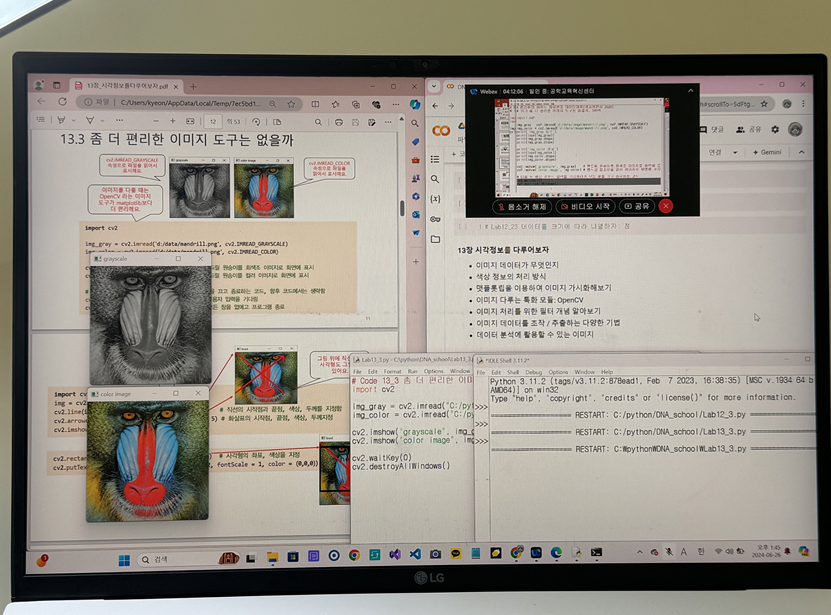Open Options menu in Lab13_3.py editor

point(434,371)
